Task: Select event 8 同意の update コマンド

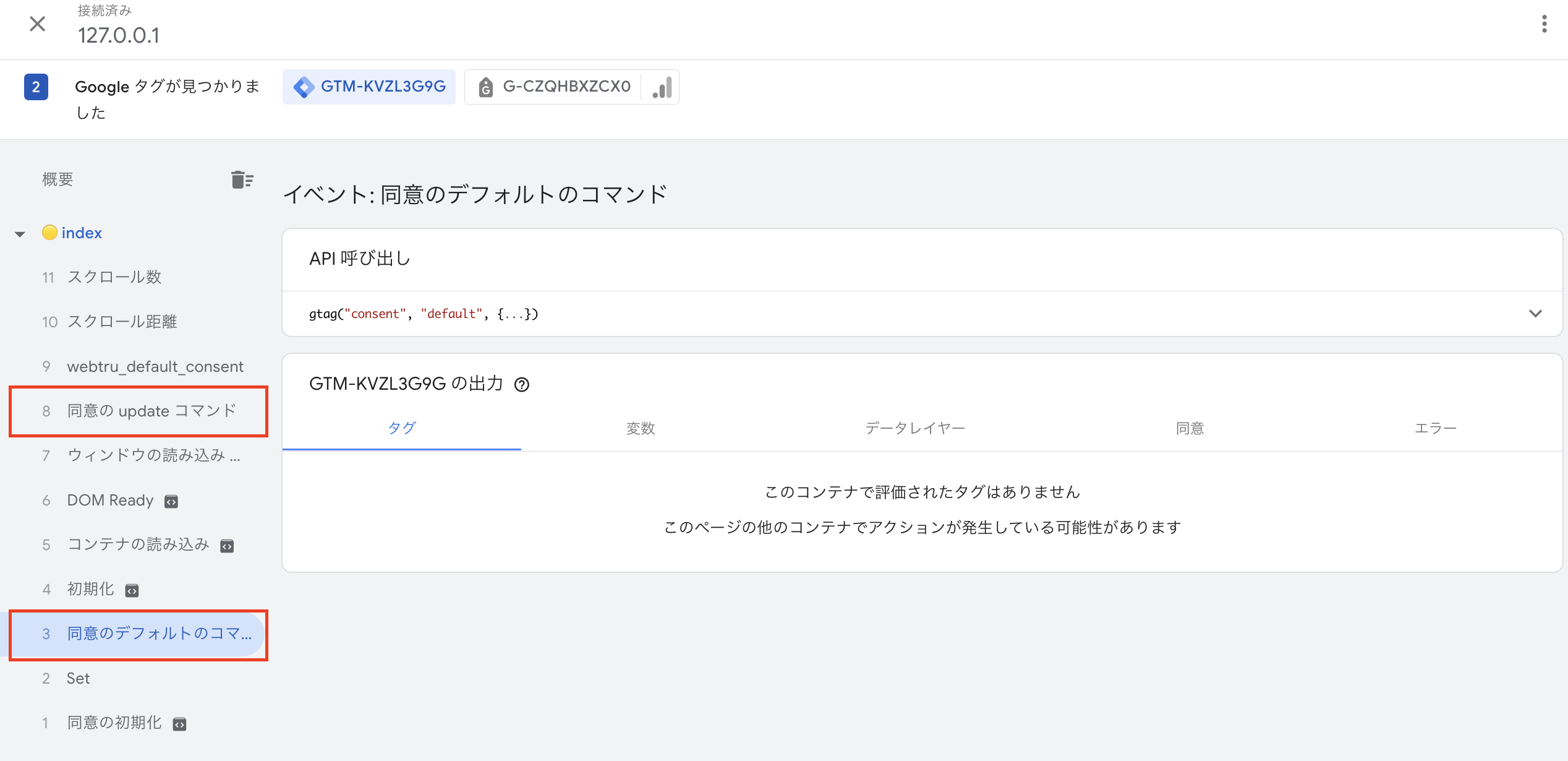Action: click(151, 410)
